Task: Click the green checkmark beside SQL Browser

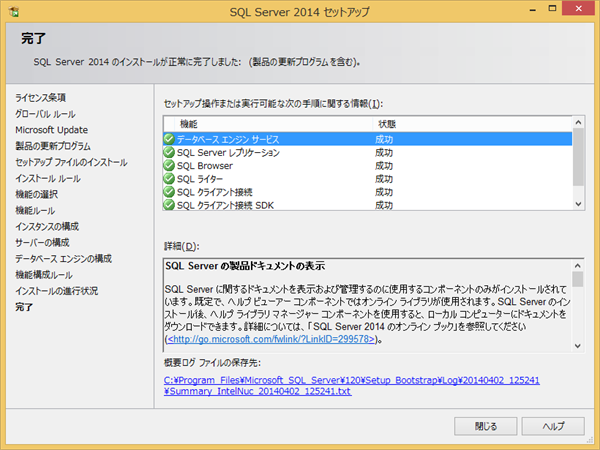Action: pyautogui.click(x=169, y=165)
